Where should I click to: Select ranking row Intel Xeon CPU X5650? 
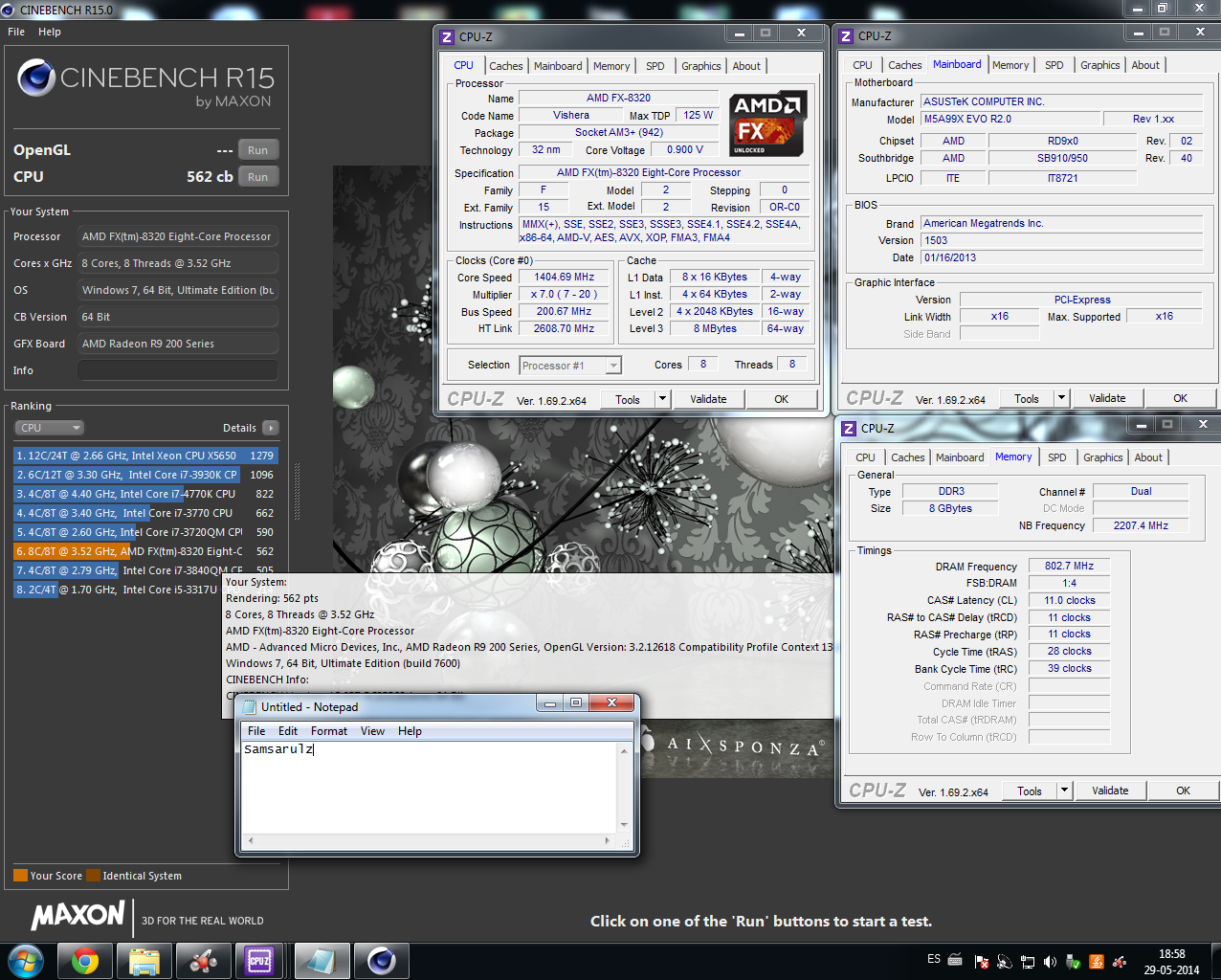[144, 456]
